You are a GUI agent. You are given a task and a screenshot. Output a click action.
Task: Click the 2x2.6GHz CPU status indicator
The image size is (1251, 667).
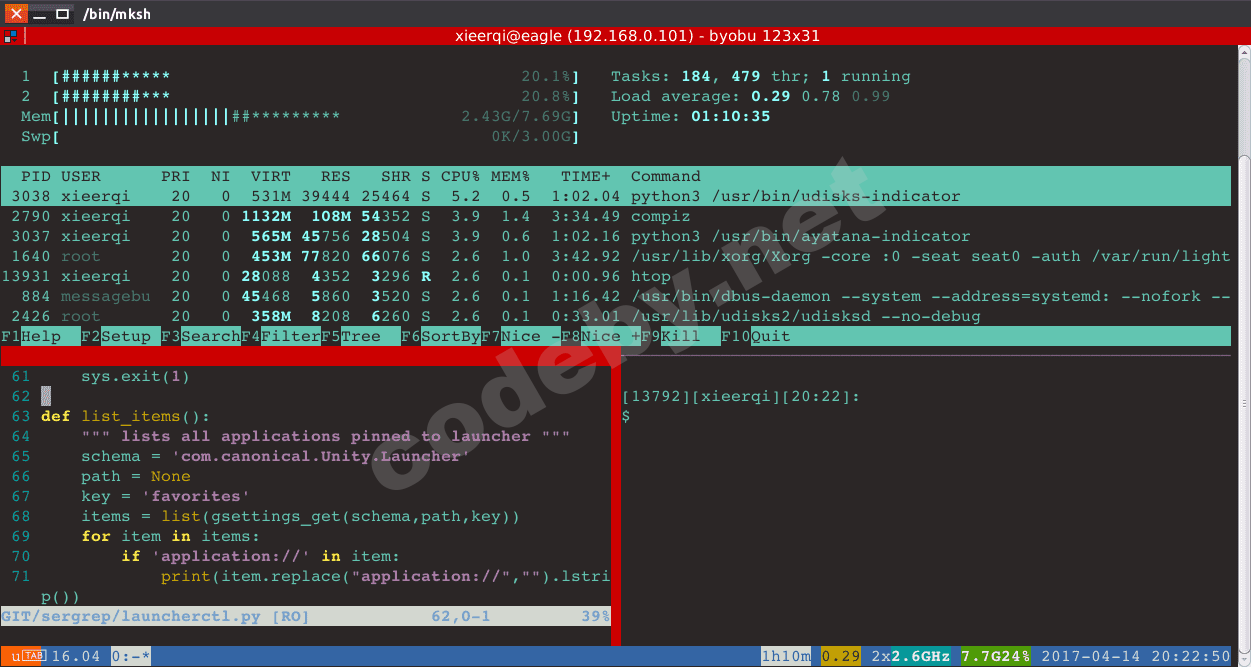pos(911,656)
